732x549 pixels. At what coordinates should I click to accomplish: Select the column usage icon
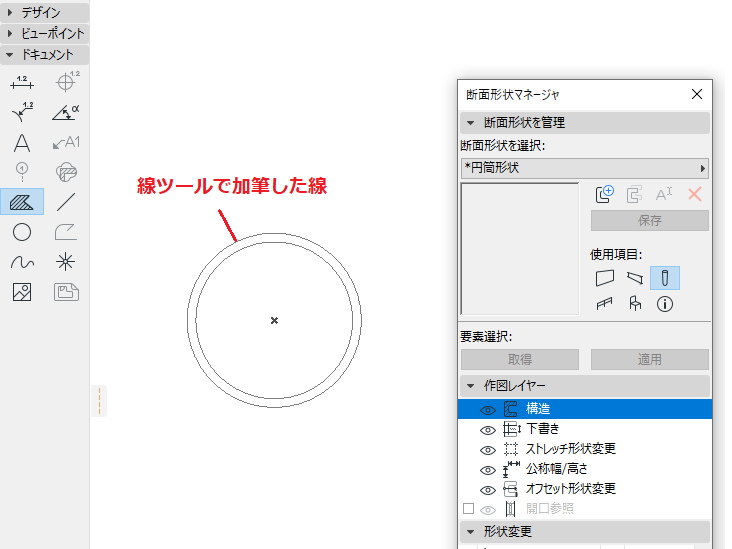[x=665, y=278]
